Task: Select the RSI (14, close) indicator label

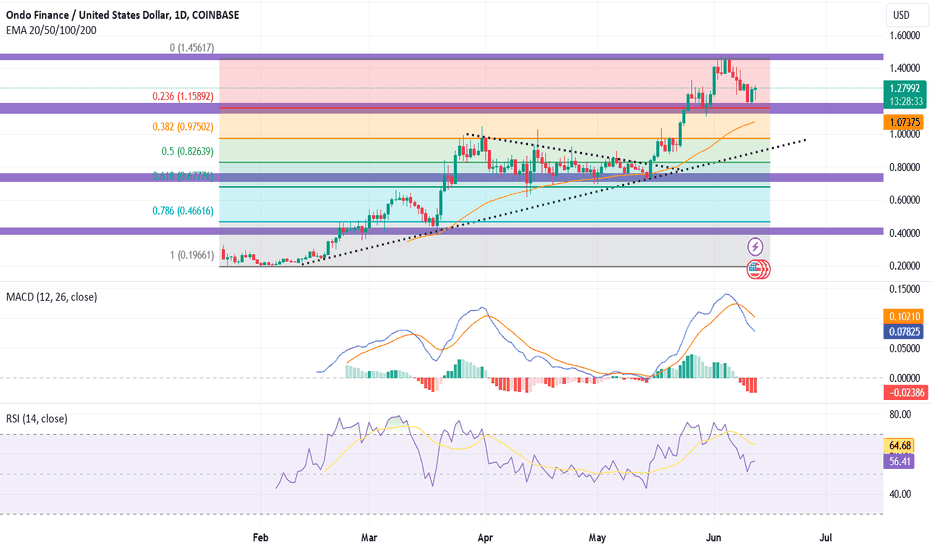Action: tap(37, 419)
